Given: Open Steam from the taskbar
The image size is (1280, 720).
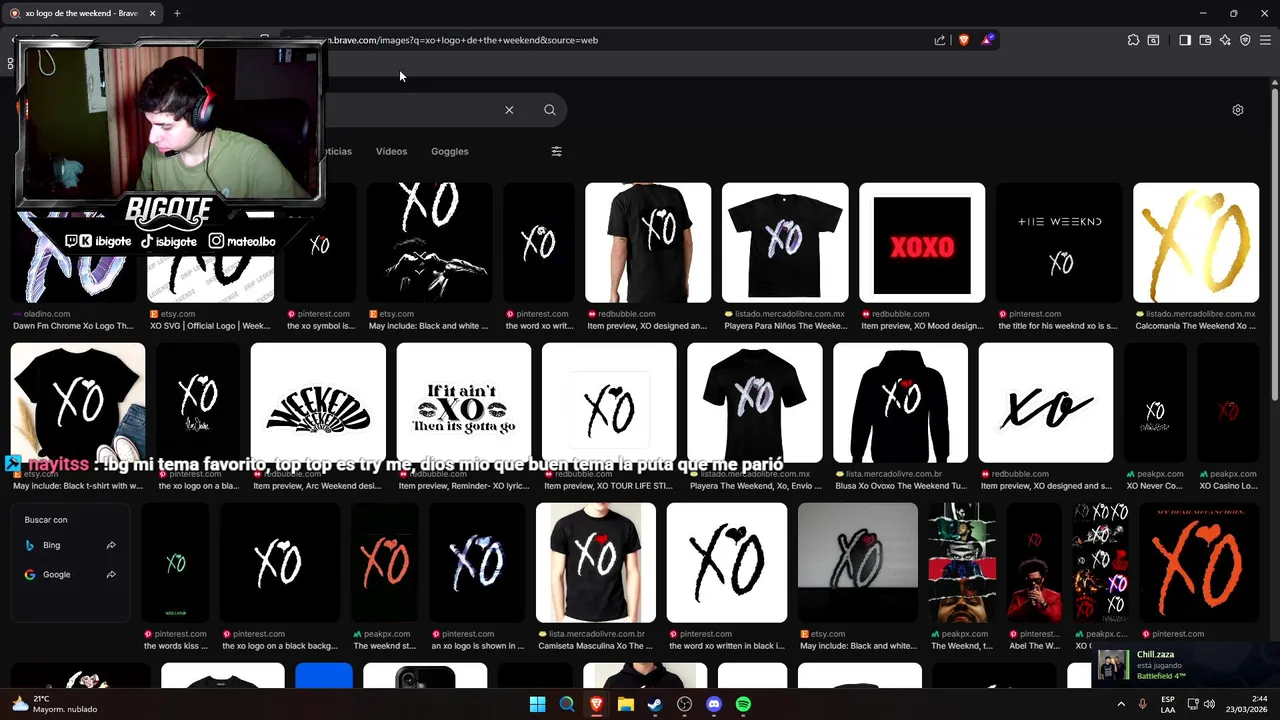Looking at the screenshot, I should [655, 704].
